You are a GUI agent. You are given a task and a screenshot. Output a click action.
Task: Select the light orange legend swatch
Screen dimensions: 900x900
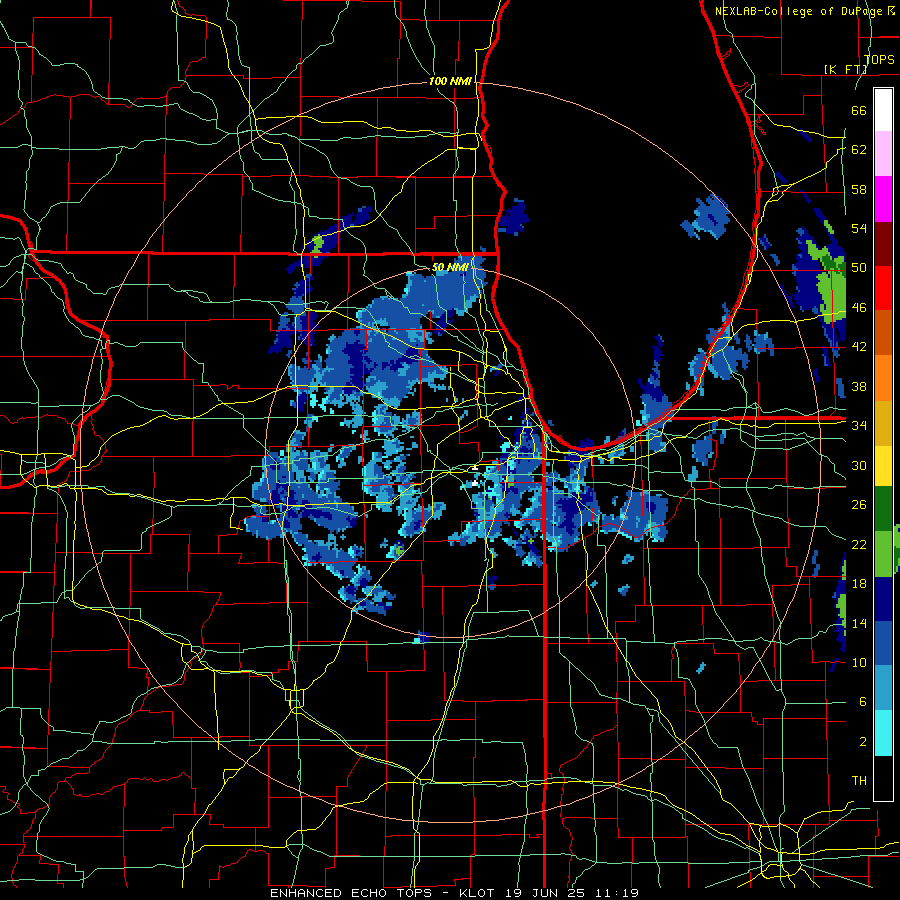click(x=883, y=378)
